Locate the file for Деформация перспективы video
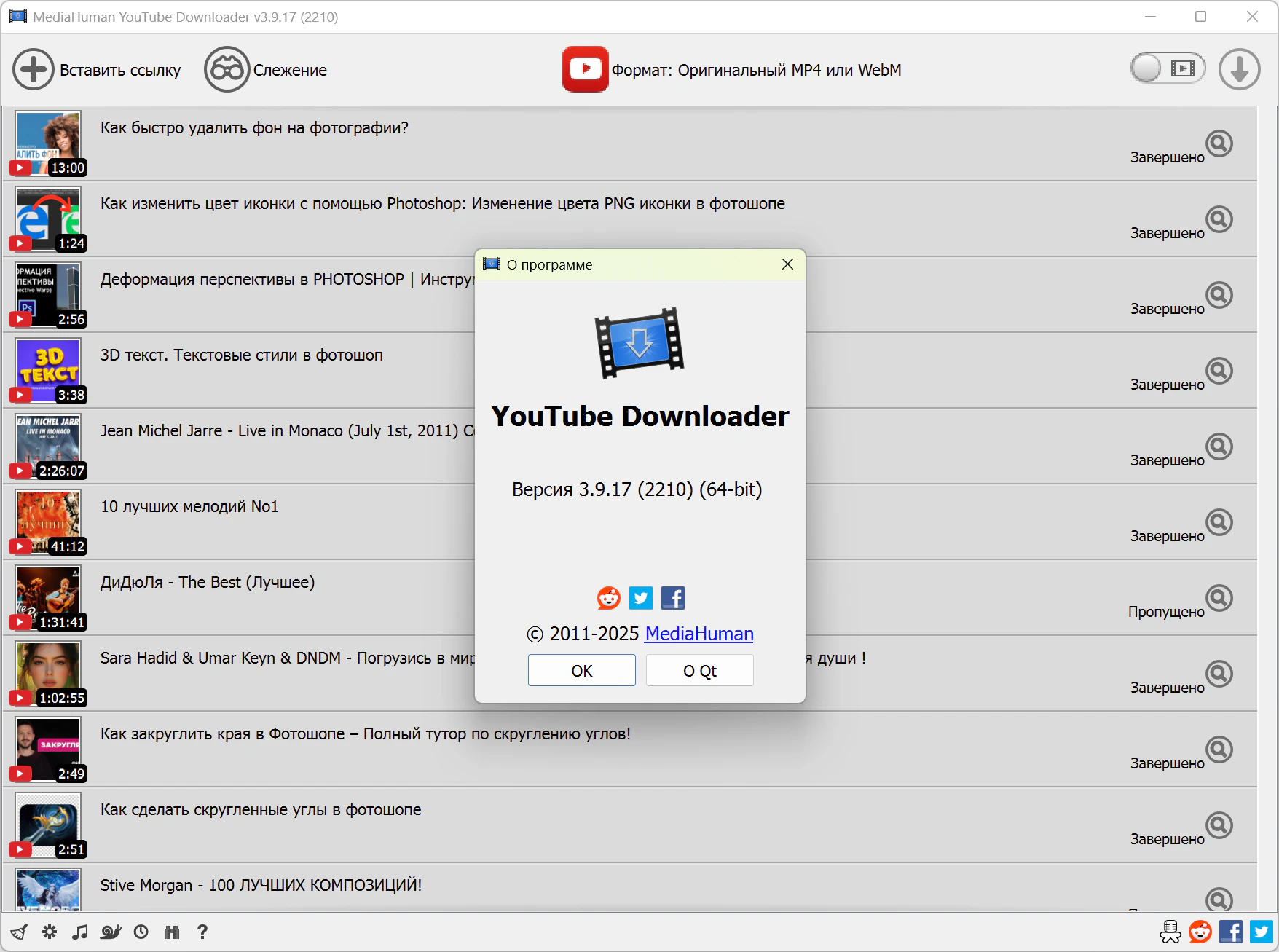The width and height of the screenshot is (1279, 952). click(x=1219, y=295)
